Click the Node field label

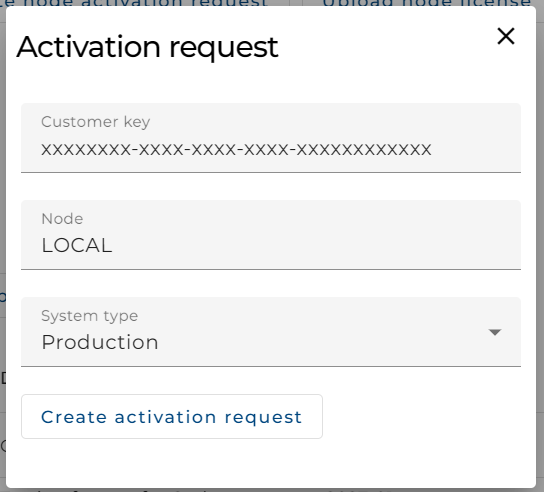click(62, 219)
